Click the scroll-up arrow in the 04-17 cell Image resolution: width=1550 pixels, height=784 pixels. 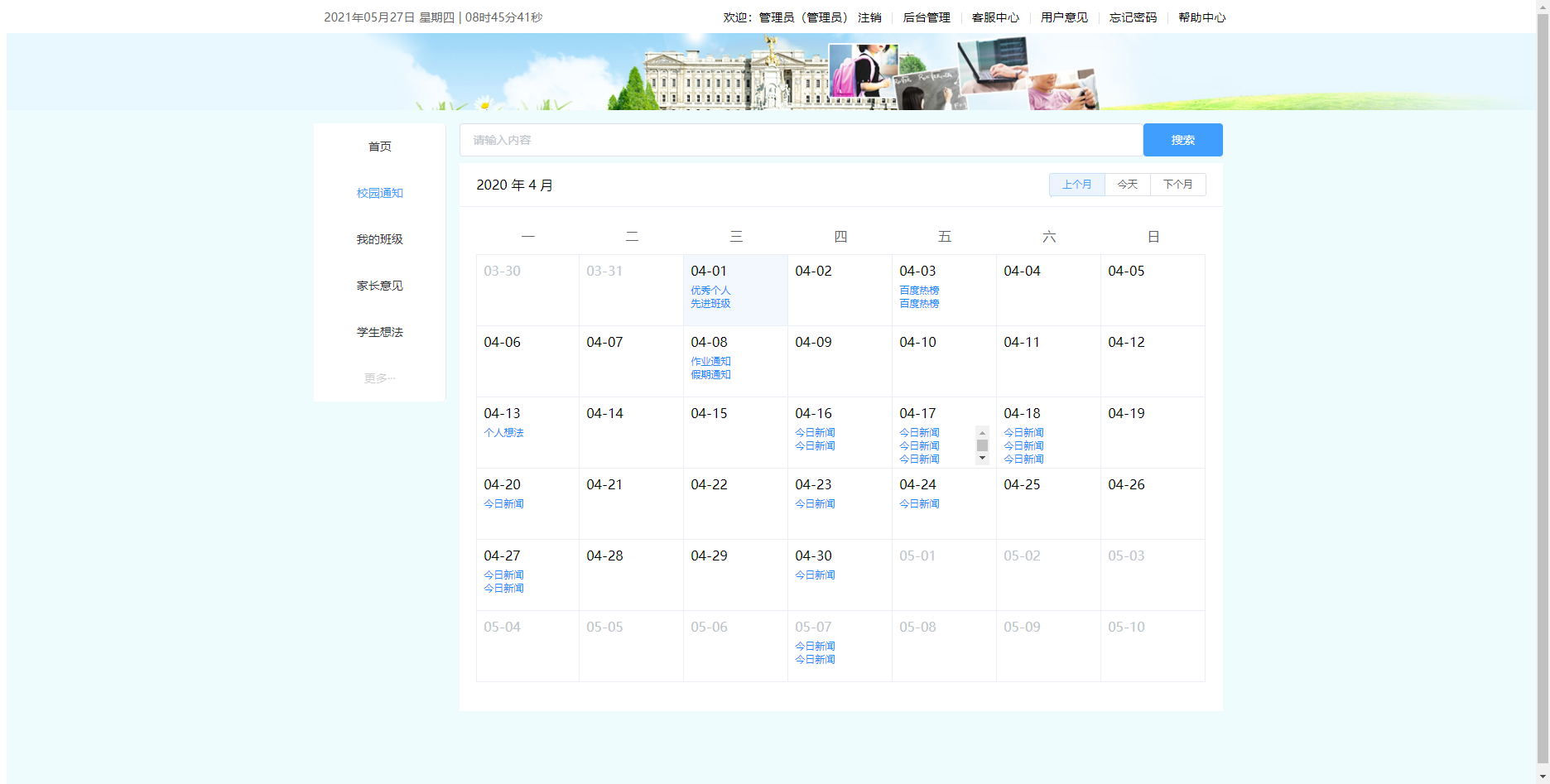982,433
